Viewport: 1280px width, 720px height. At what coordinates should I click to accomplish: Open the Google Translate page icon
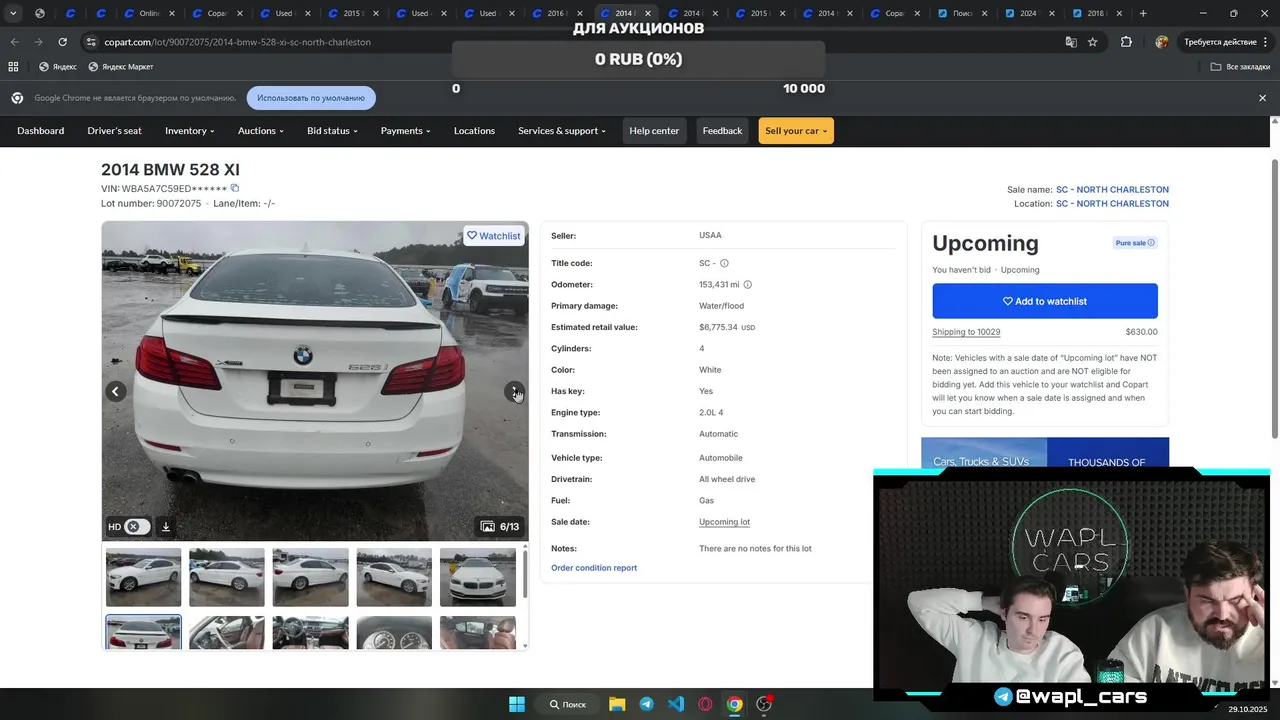(x=1071, y=42)
